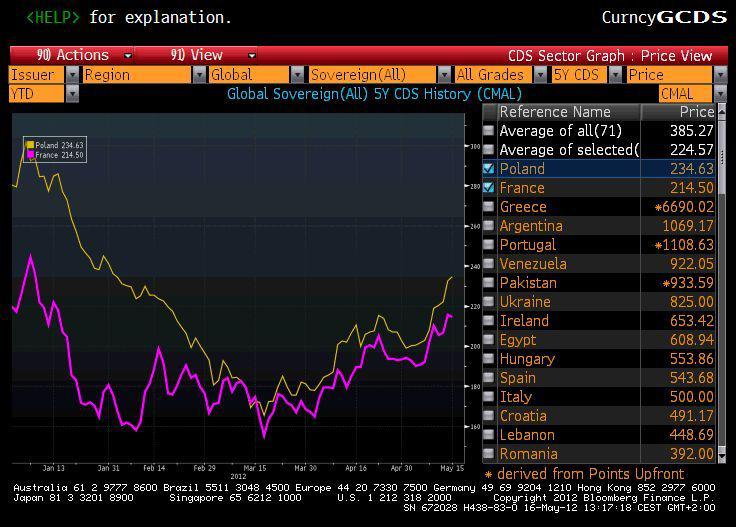Select the Venezuela reference name
The width and height of the screenshot is (736, 527).
(x=533, y=264)
